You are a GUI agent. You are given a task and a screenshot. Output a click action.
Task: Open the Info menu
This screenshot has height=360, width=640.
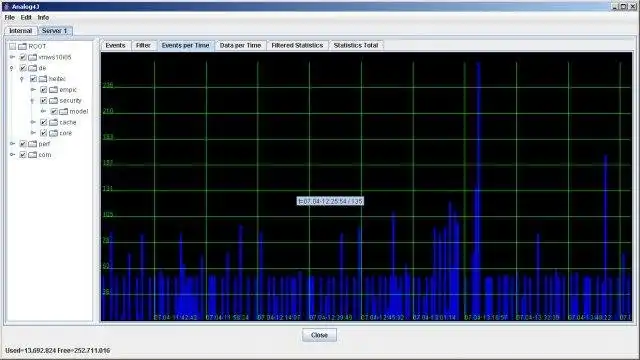point(43,18)
